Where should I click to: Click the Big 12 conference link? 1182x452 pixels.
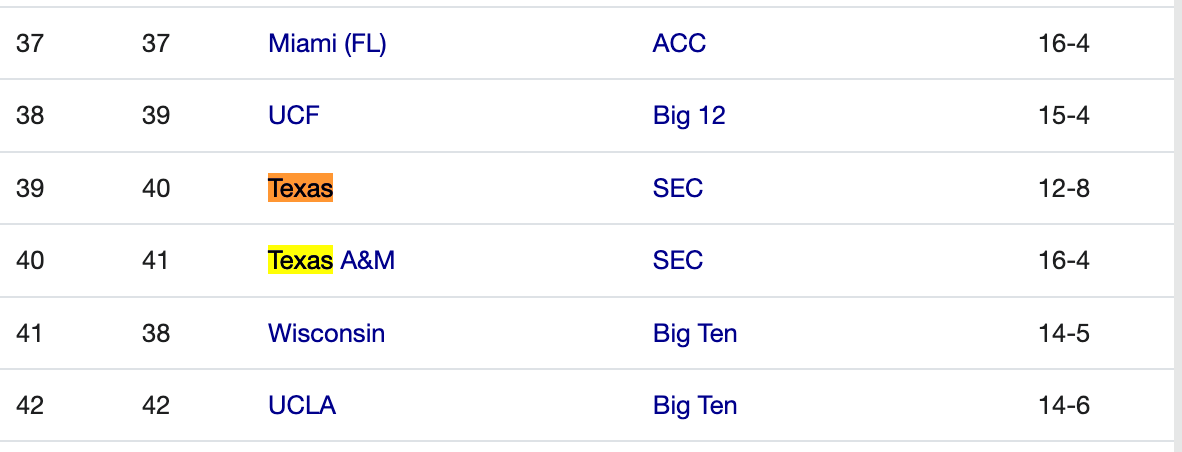click(689, 116)
